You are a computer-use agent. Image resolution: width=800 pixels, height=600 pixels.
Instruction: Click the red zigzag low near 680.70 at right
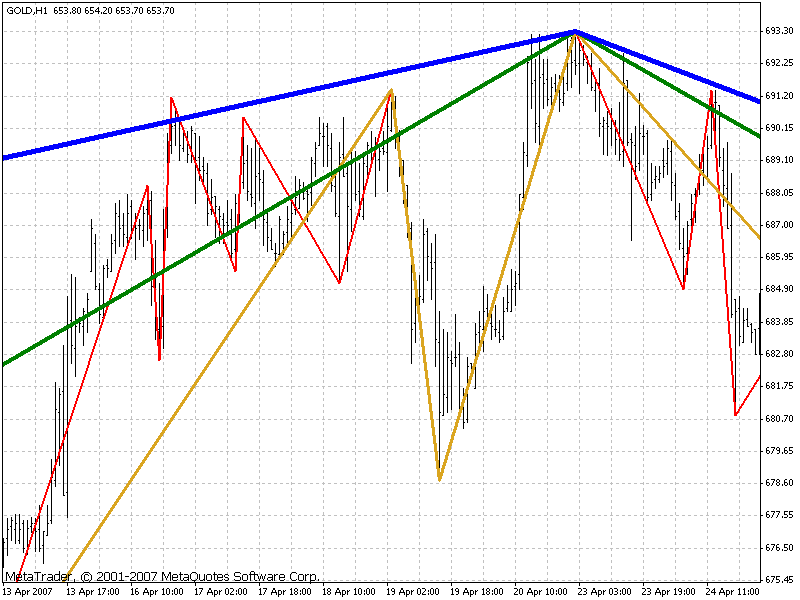click(x=735, y=415)
